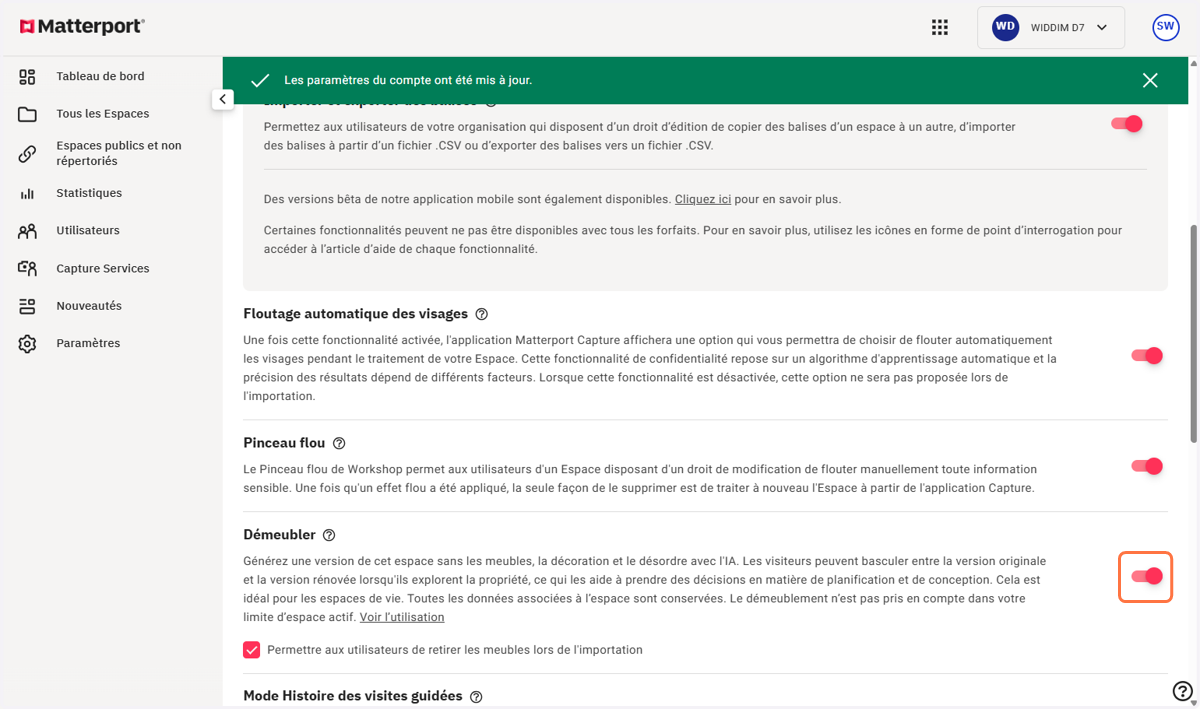Click 'Les paramètres du compte ont été mis à jour' message
Image resolution: width=1200 pixels, height=709 pixels.
pos(408,80)
